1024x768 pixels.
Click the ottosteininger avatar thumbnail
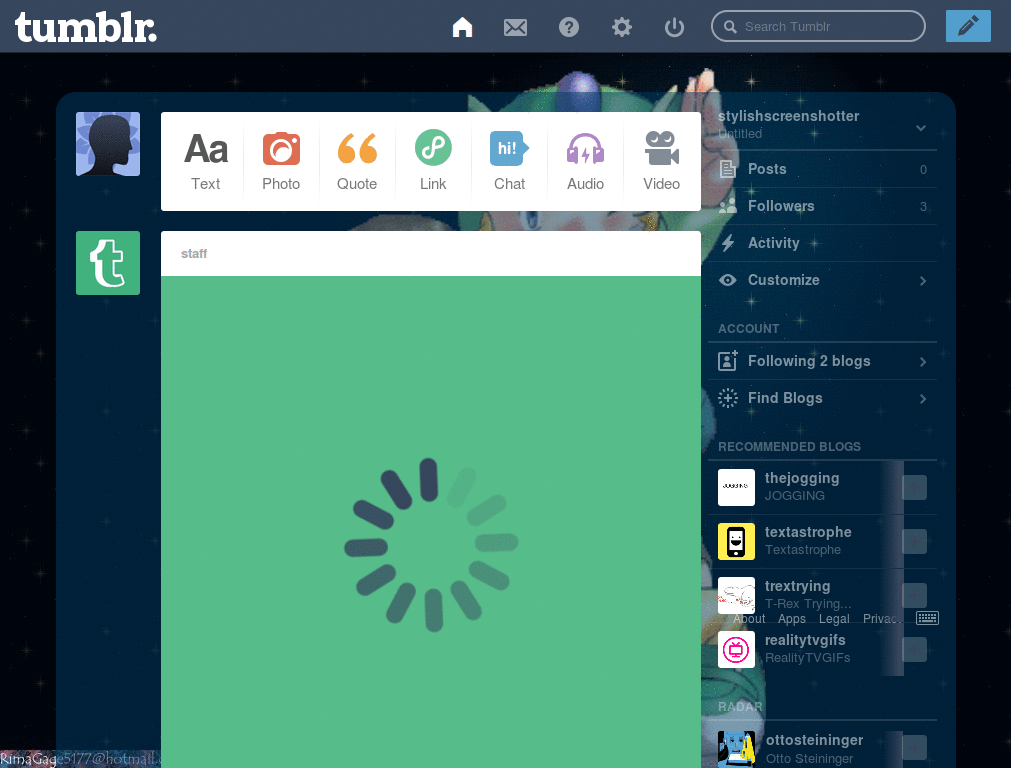pos(736,749)
